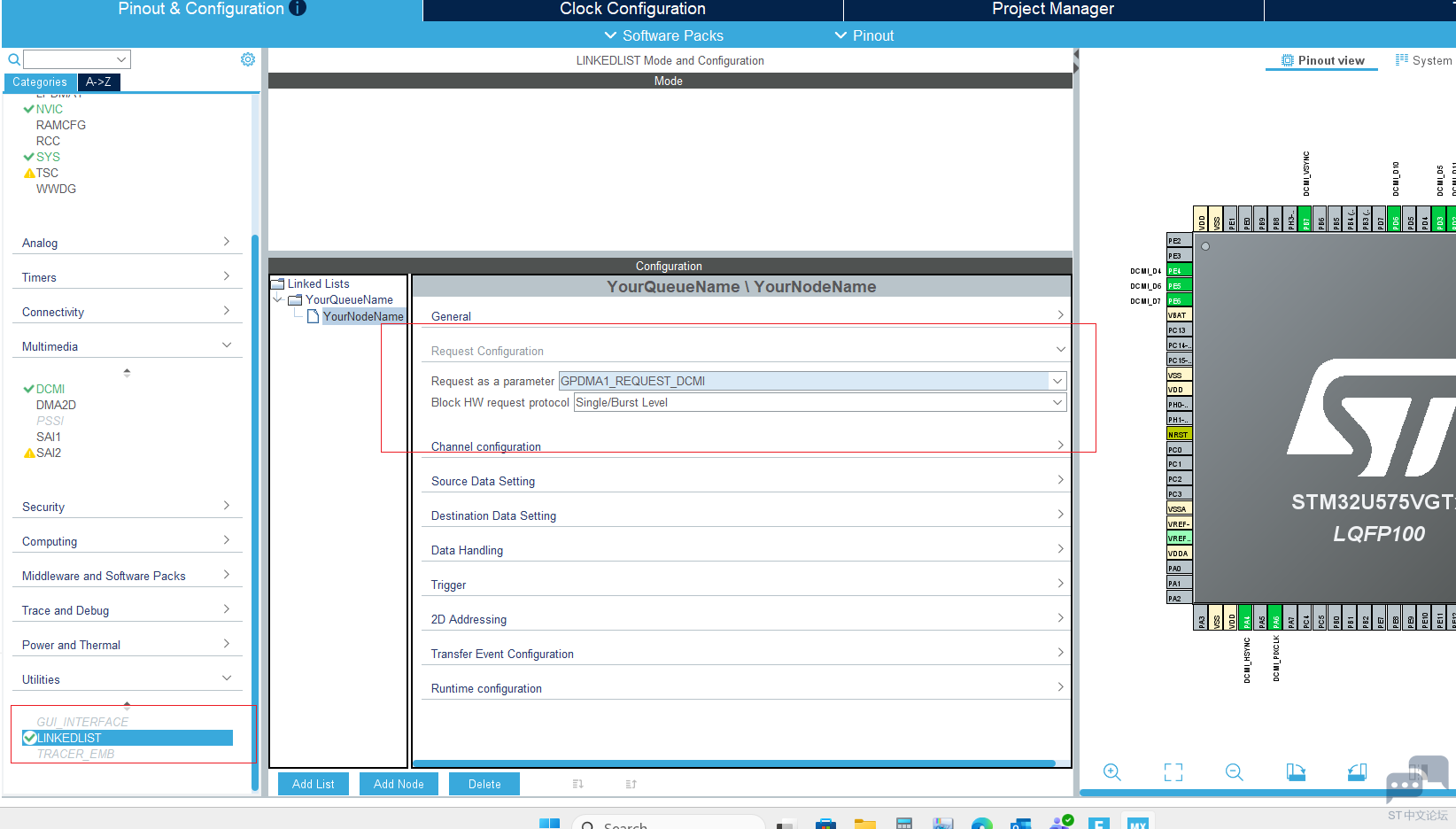Select the TSC peripheral with the warning
1456x829 pixels.
pyautogui.click(x=47, y=173)
